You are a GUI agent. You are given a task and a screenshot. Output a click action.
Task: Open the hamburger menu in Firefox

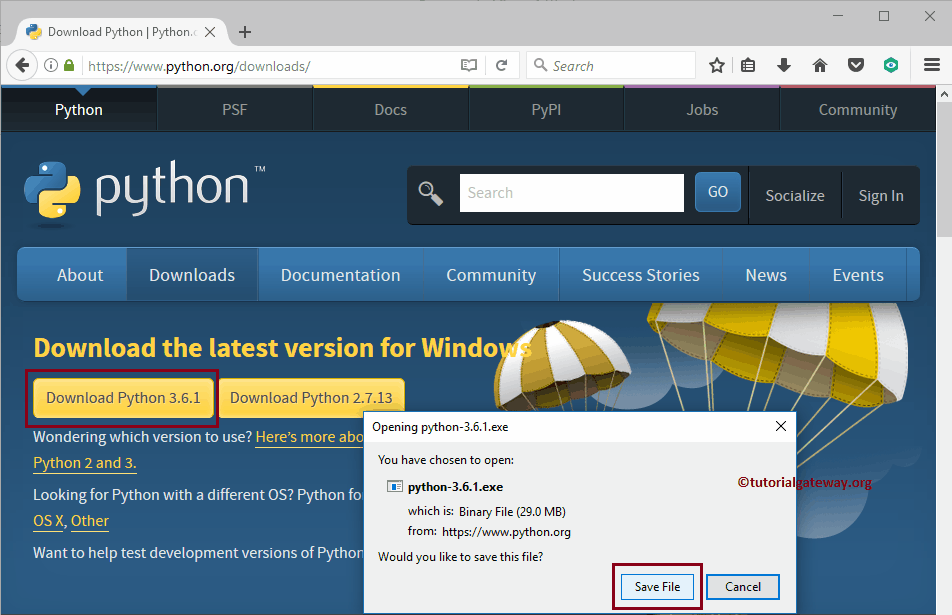pos(932,66)
